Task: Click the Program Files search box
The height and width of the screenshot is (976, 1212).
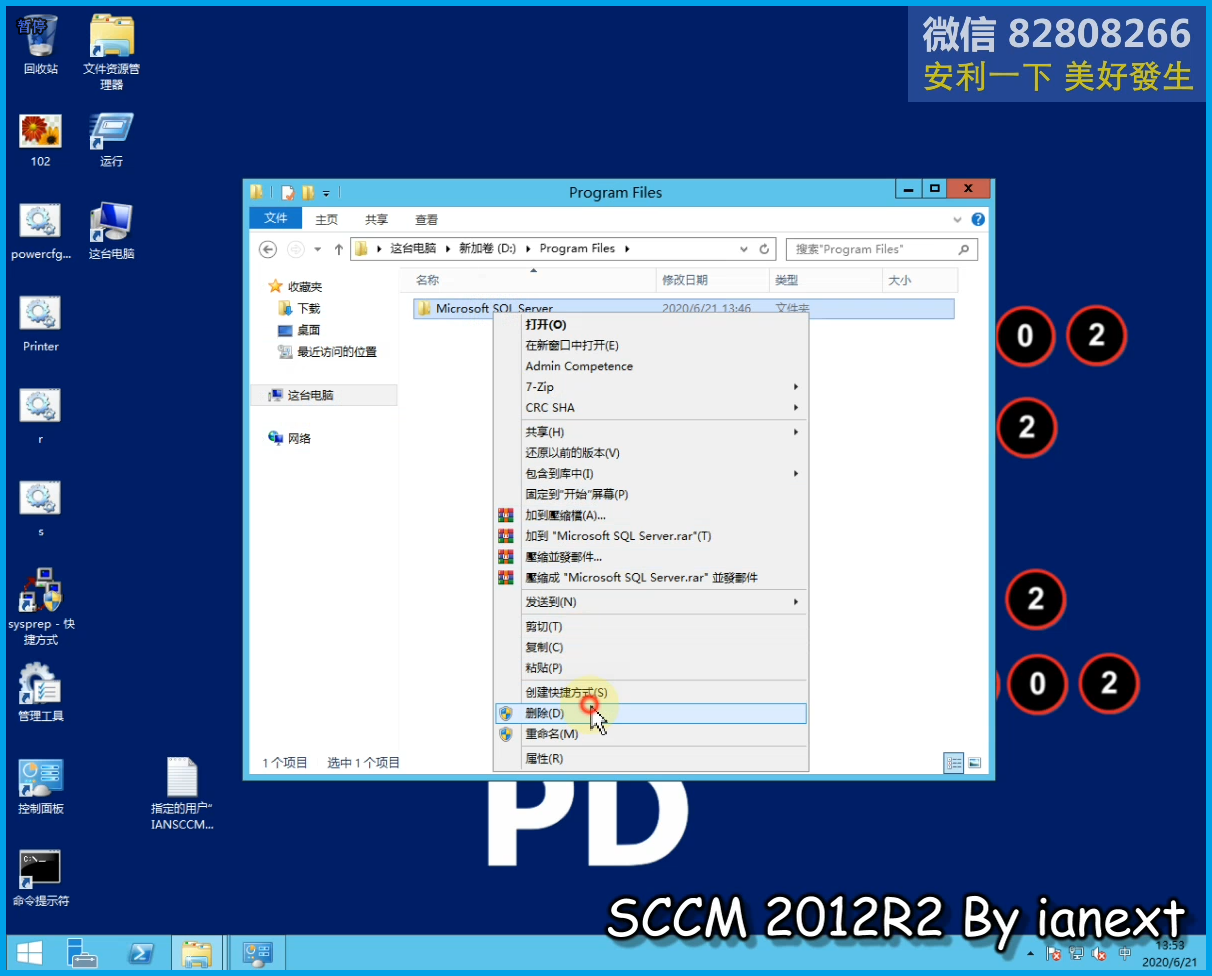Action: click(x=881, y=249)
